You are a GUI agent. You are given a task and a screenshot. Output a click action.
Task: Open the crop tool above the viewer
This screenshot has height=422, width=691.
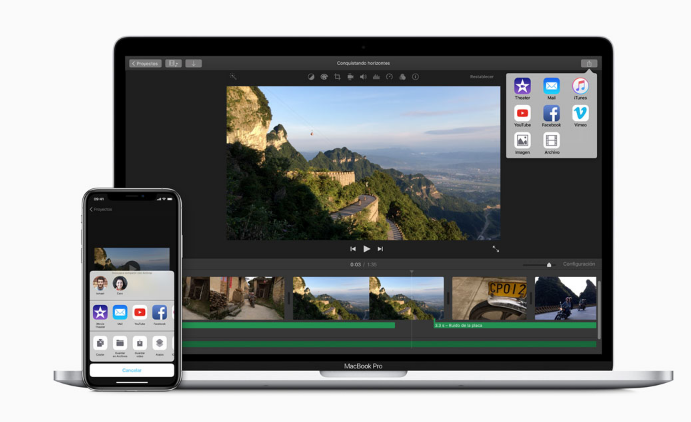(337, 76)
